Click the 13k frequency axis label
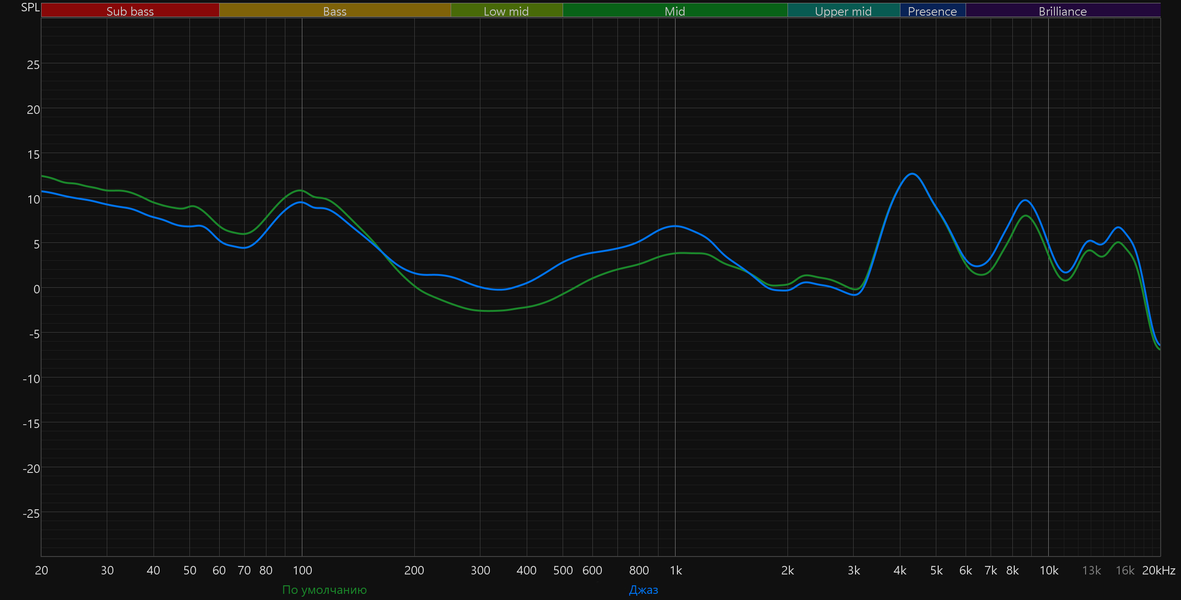The width and height of the screenshot is (1181, 600). pyautogui.click(x=1091, y=571)
